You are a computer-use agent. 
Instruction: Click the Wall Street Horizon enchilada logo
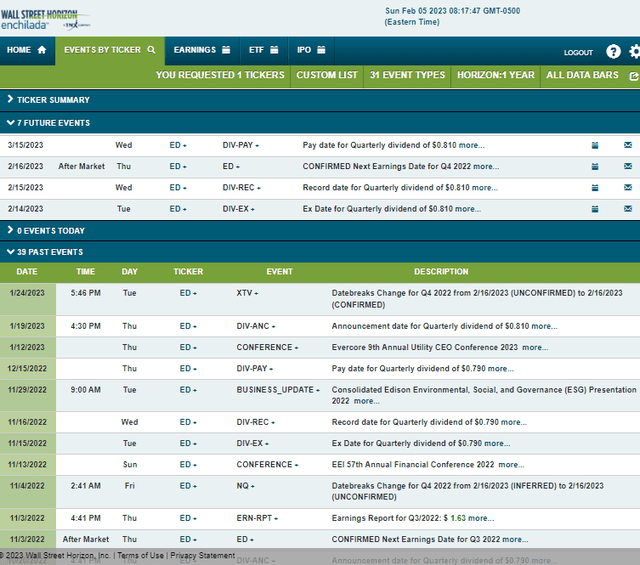pos(45,20)
